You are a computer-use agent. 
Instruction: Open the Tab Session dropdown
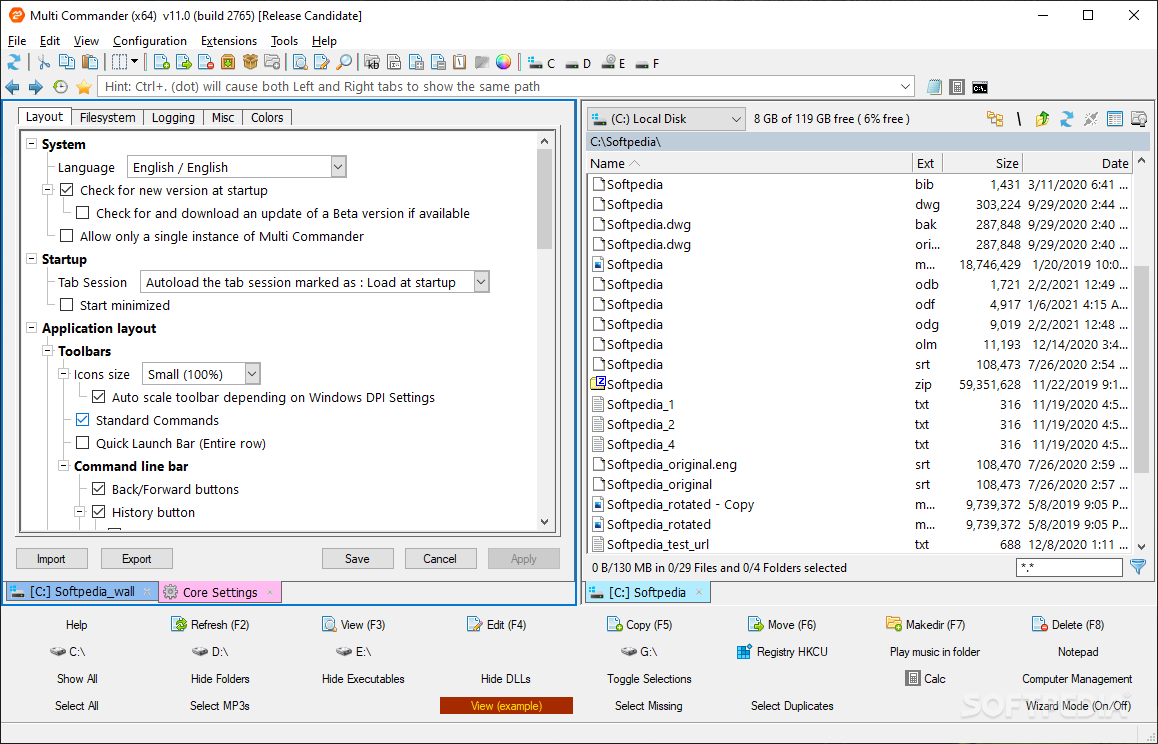tap(481, 281)
